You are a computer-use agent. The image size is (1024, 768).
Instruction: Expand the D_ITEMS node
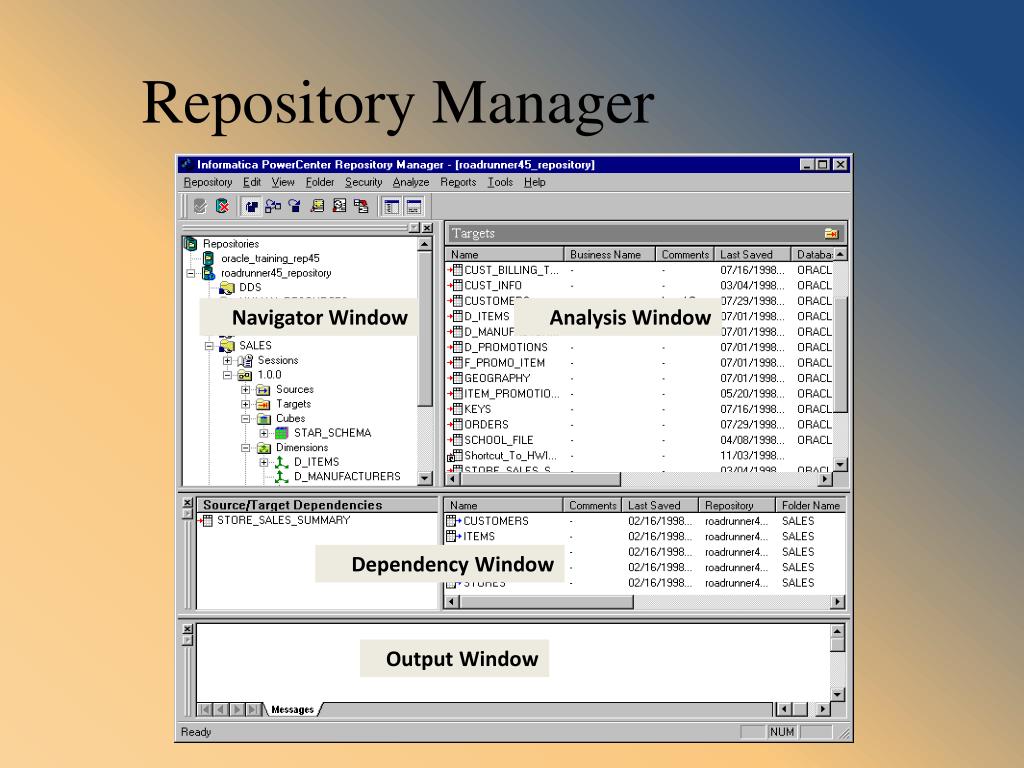[x=264, y=462]
